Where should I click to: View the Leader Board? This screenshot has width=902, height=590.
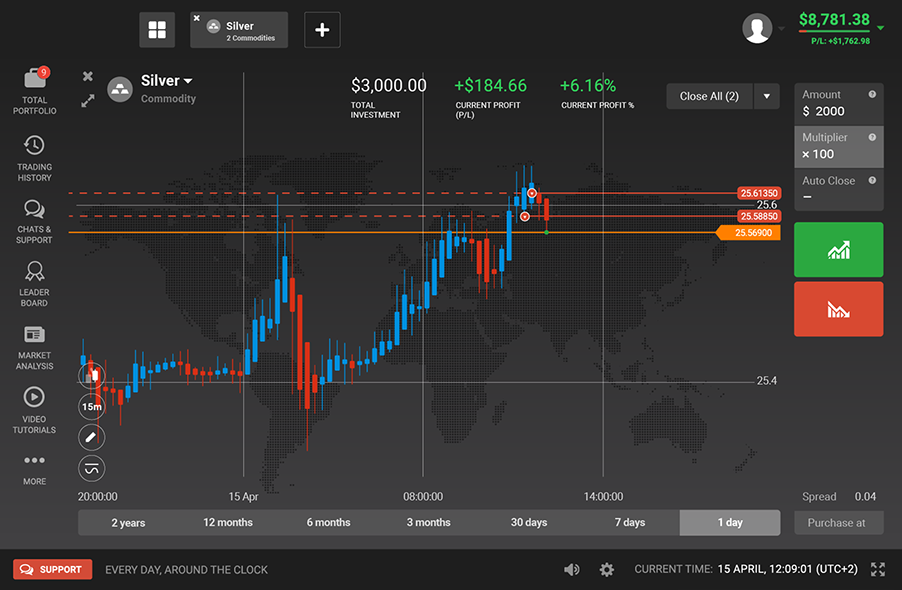pos(34,272)
